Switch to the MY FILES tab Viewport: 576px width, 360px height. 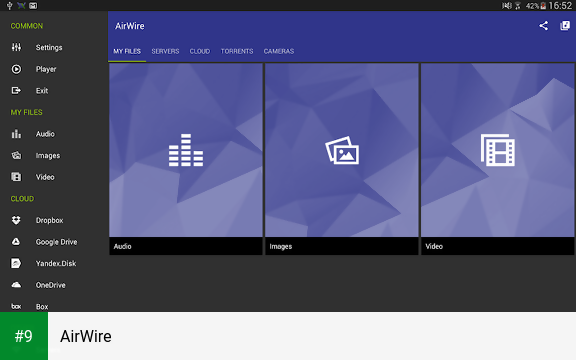127,51
